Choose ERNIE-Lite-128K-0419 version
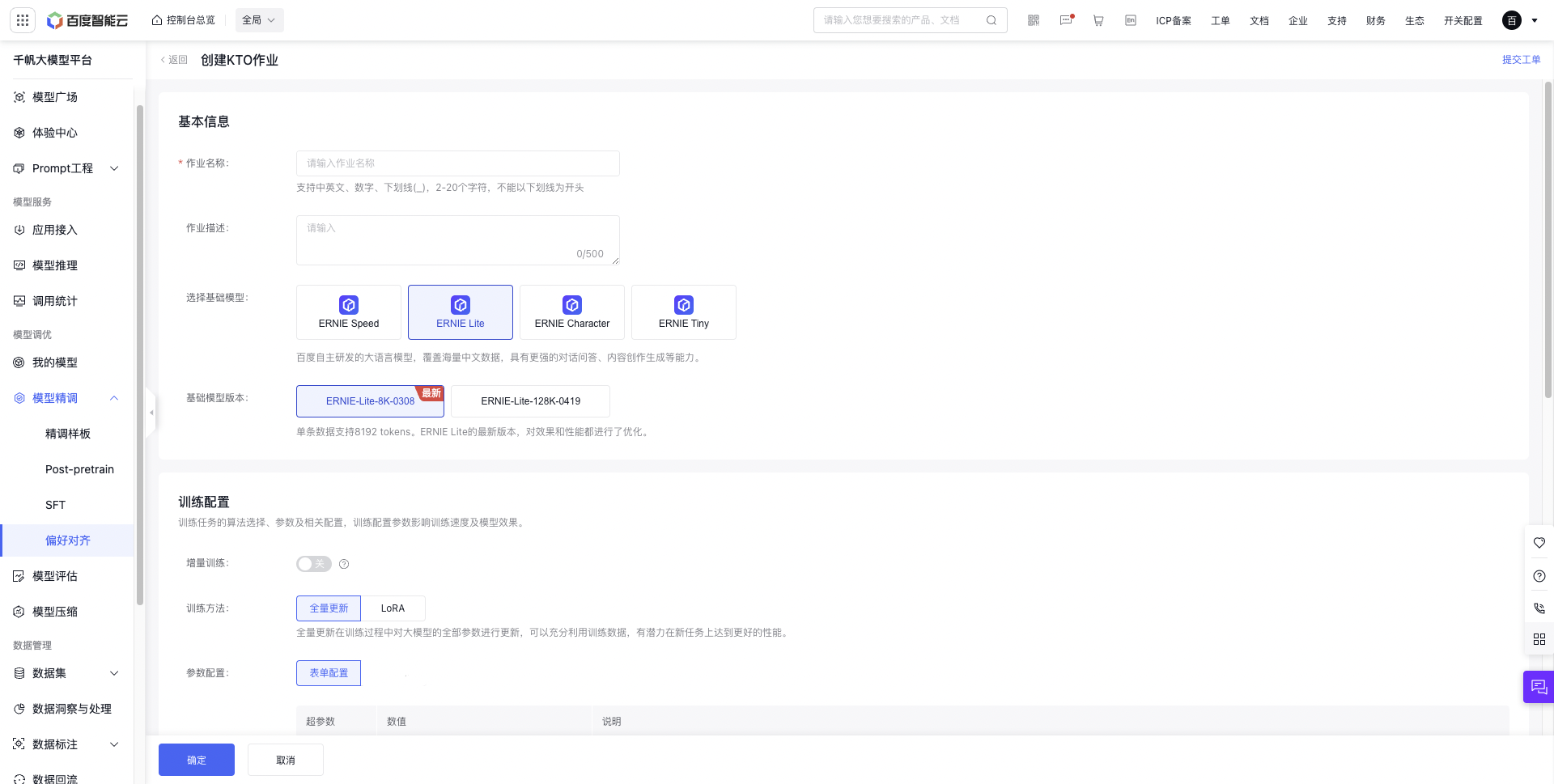 click(530, 401)
